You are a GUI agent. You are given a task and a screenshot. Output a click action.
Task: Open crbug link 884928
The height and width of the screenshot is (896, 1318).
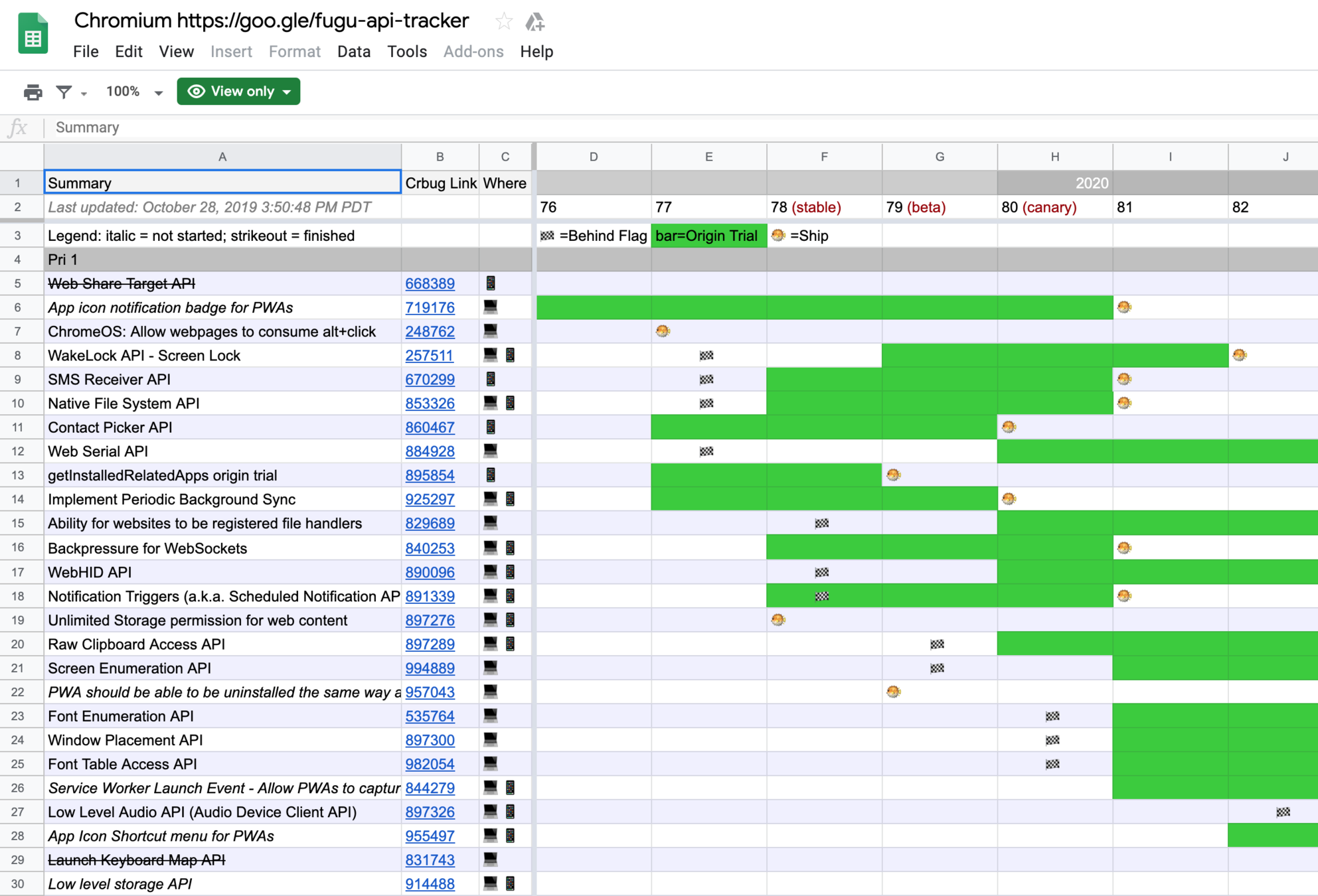[x=430, y=451]
